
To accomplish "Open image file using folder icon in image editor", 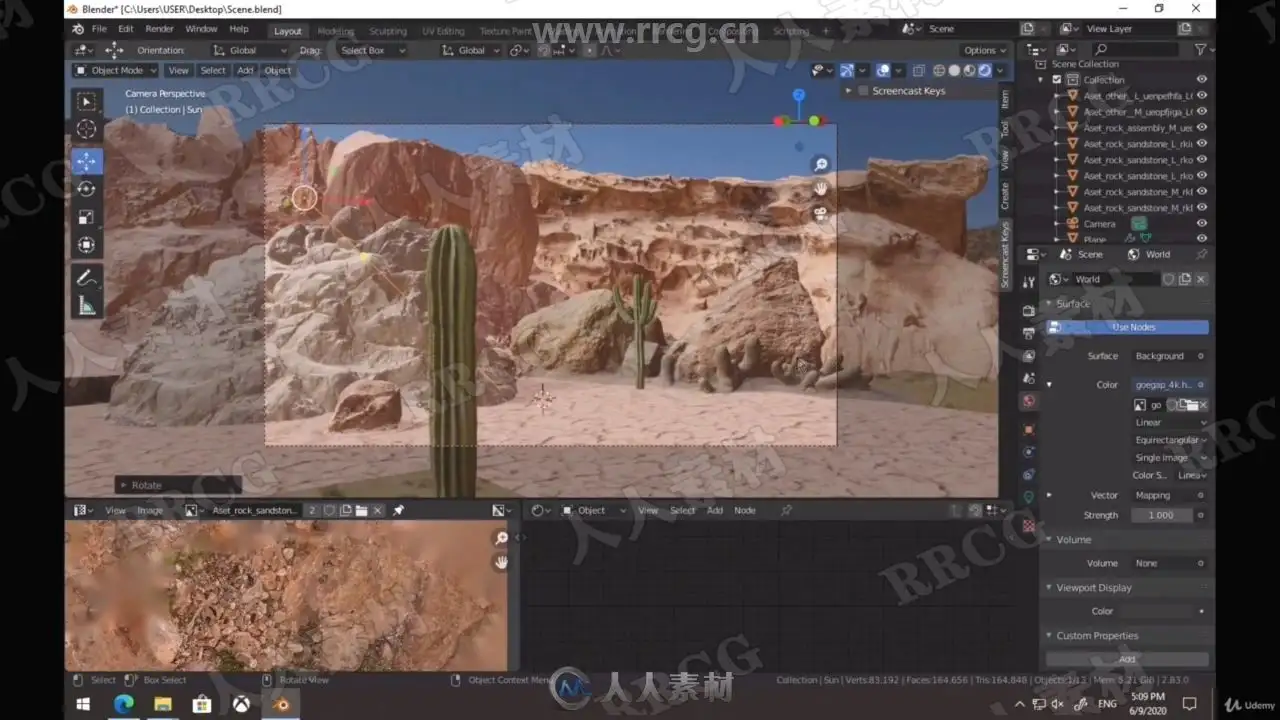I will [x=361, y=510].
